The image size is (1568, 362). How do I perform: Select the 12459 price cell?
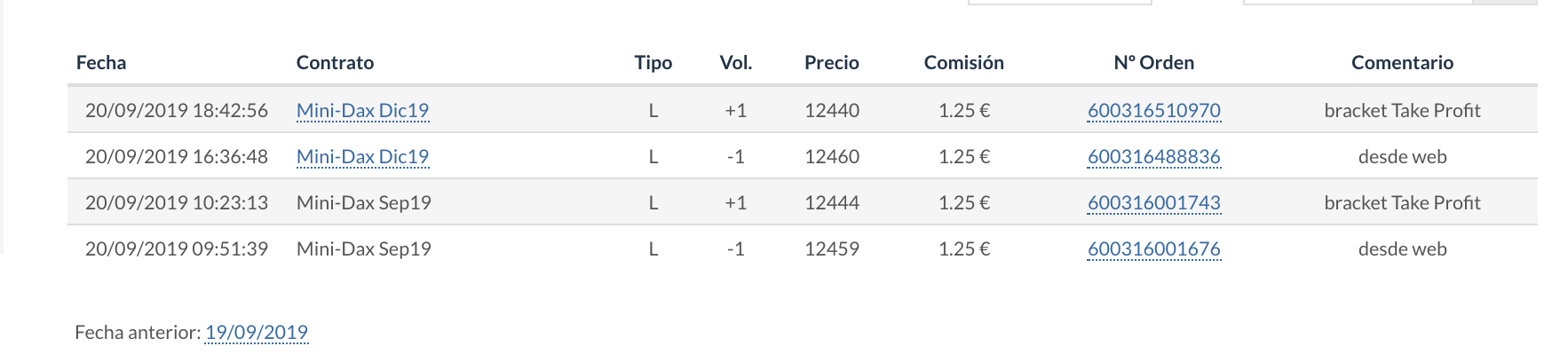(831, 249)
